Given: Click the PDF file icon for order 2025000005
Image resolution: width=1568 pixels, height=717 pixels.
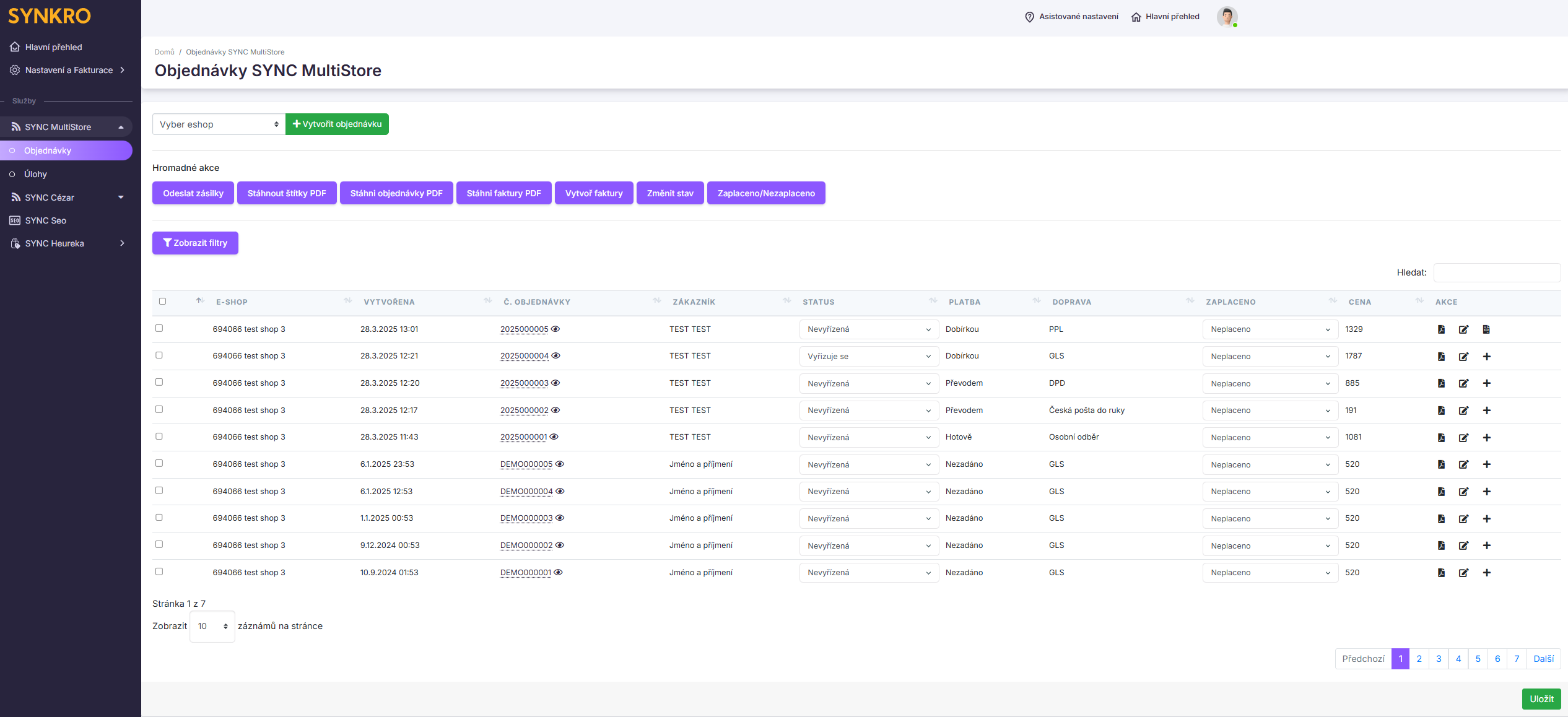Looking at the screenshot, I should 1441,329.
